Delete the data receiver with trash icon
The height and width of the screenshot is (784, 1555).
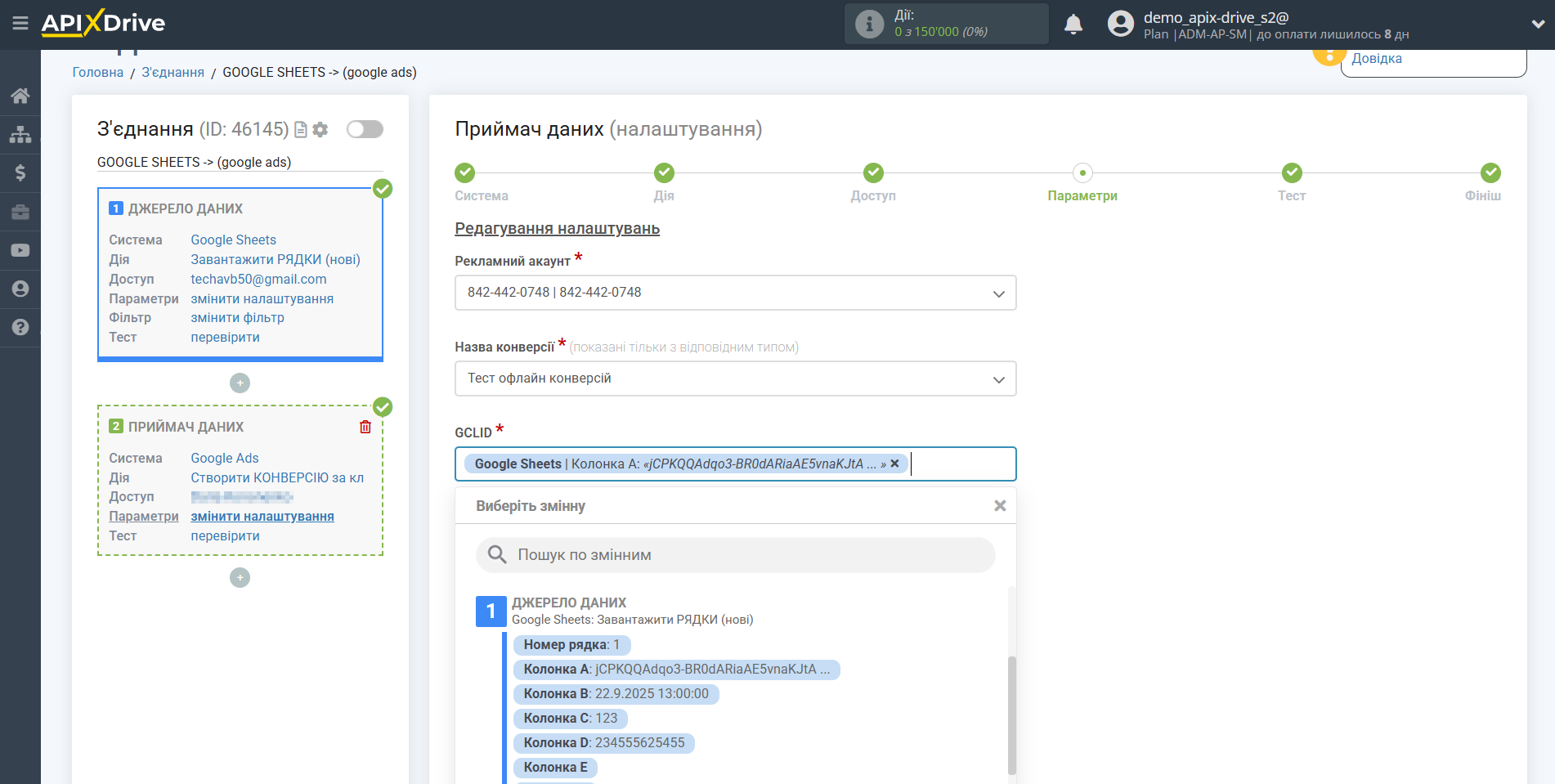pos(365,427)
